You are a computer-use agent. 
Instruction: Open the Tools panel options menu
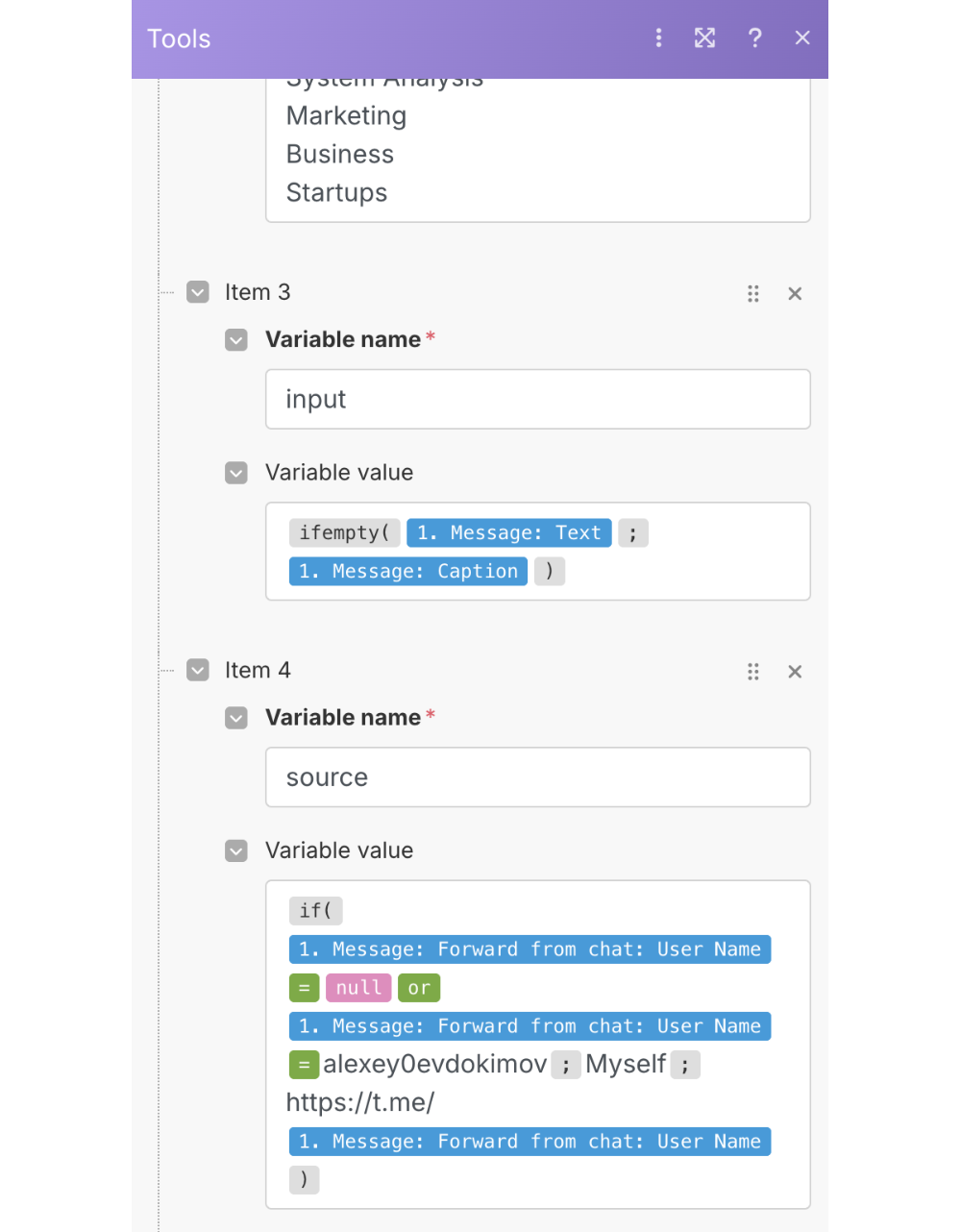(658, 38)
